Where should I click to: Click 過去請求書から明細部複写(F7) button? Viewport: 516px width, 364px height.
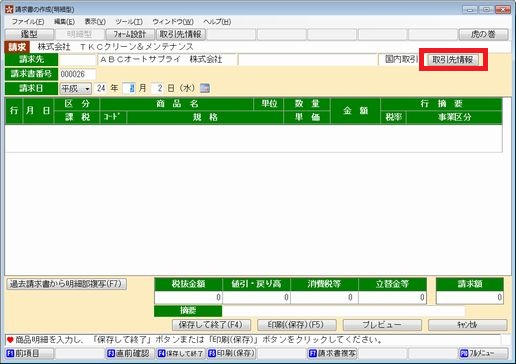67,284
